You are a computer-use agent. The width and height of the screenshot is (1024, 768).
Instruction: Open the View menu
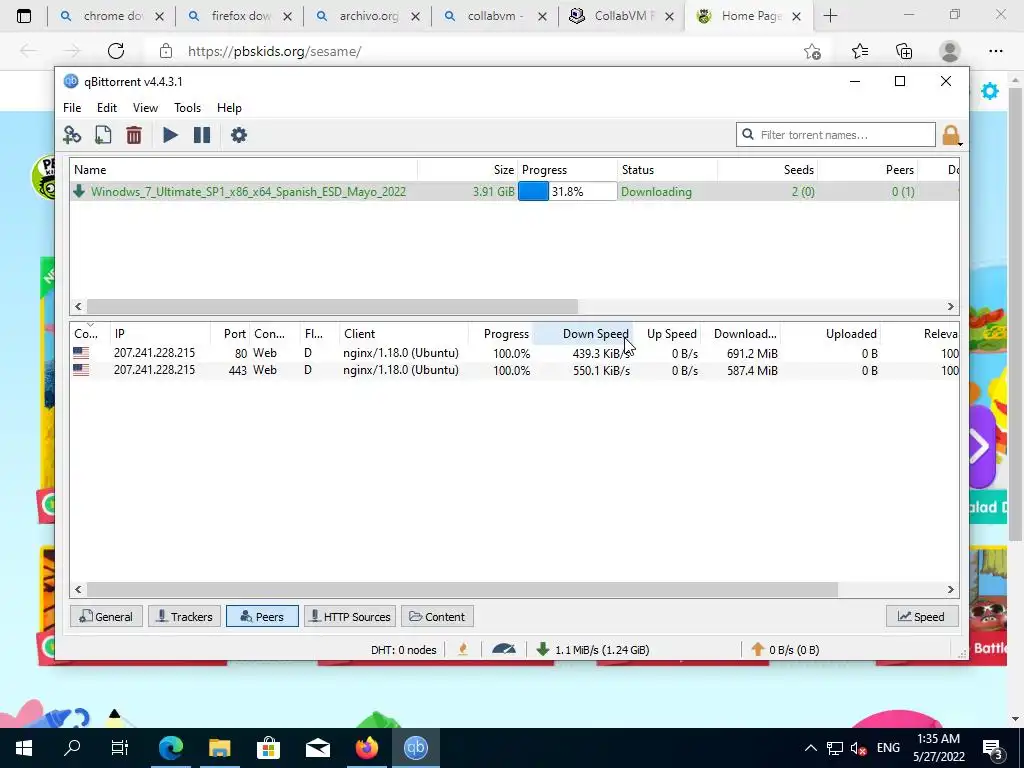click(x=145, y=108)
